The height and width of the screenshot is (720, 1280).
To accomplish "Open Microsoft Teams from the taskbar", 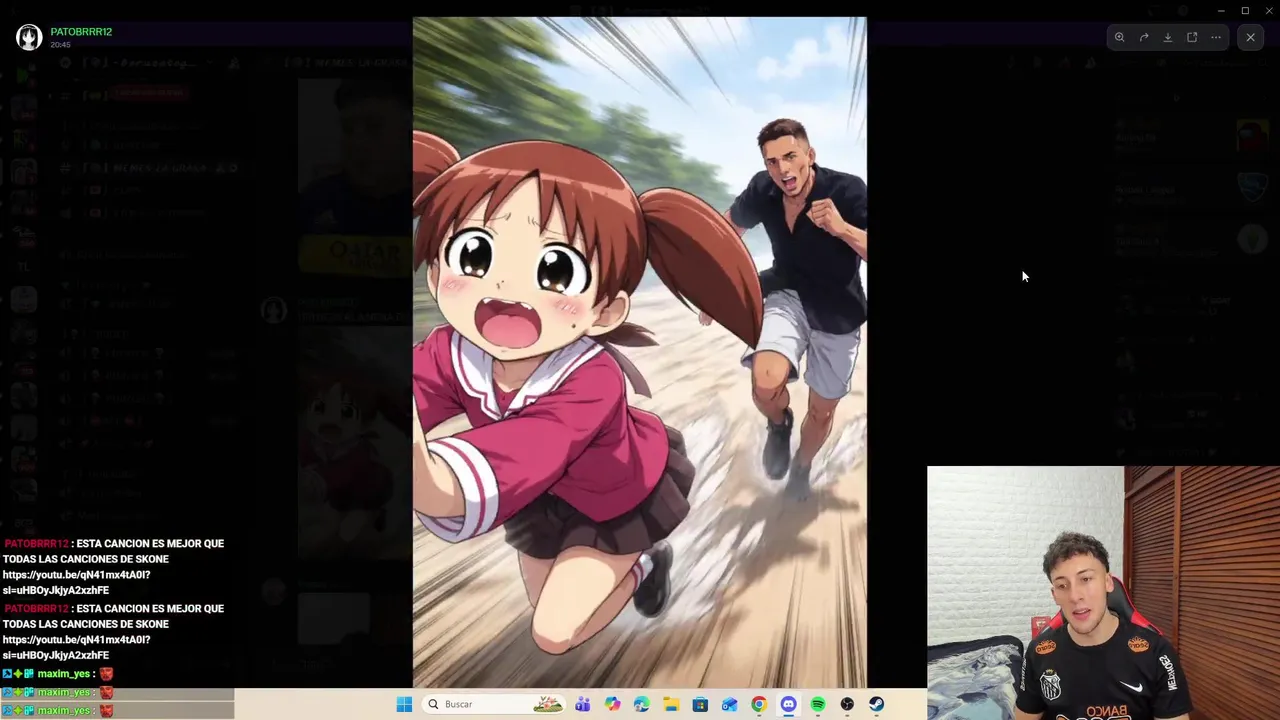I will tap(583, 704).
